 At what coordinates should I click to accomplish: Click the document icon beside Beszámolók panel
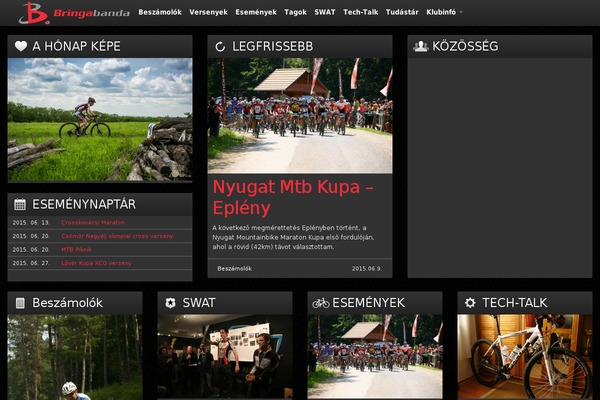pos(20,303)
